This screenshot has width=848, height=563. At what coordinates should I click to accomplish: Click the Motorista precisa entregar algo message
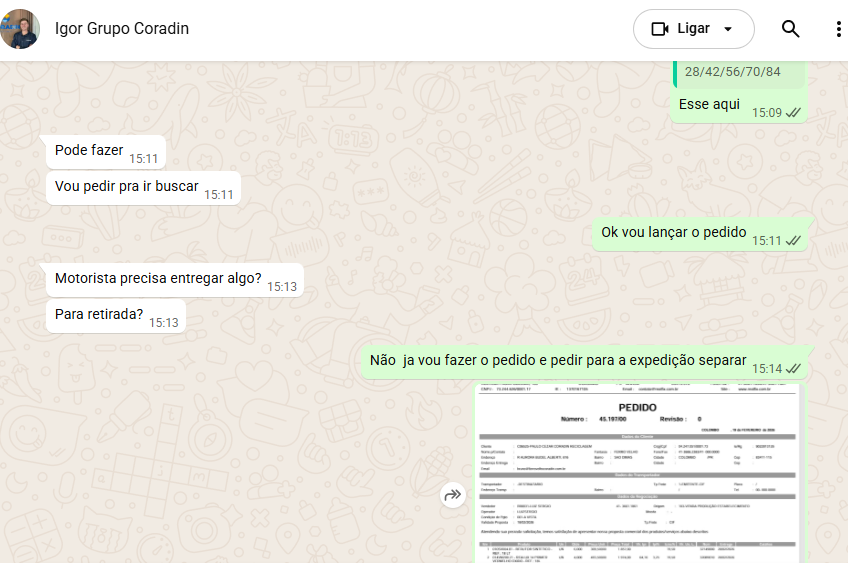(x=175, y=280)
